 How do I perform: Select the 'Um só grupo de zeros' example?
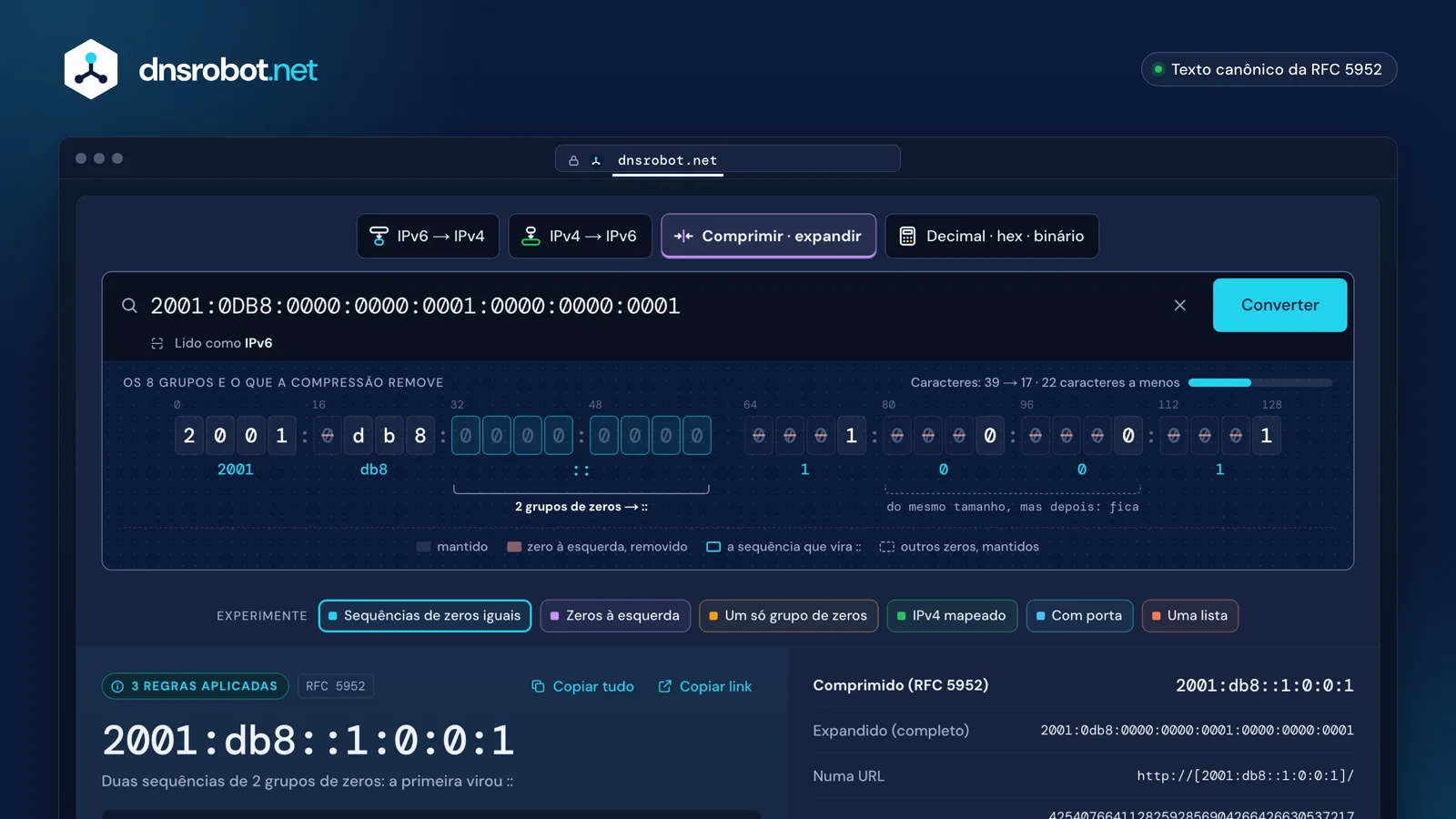click(x=789, y=616)
